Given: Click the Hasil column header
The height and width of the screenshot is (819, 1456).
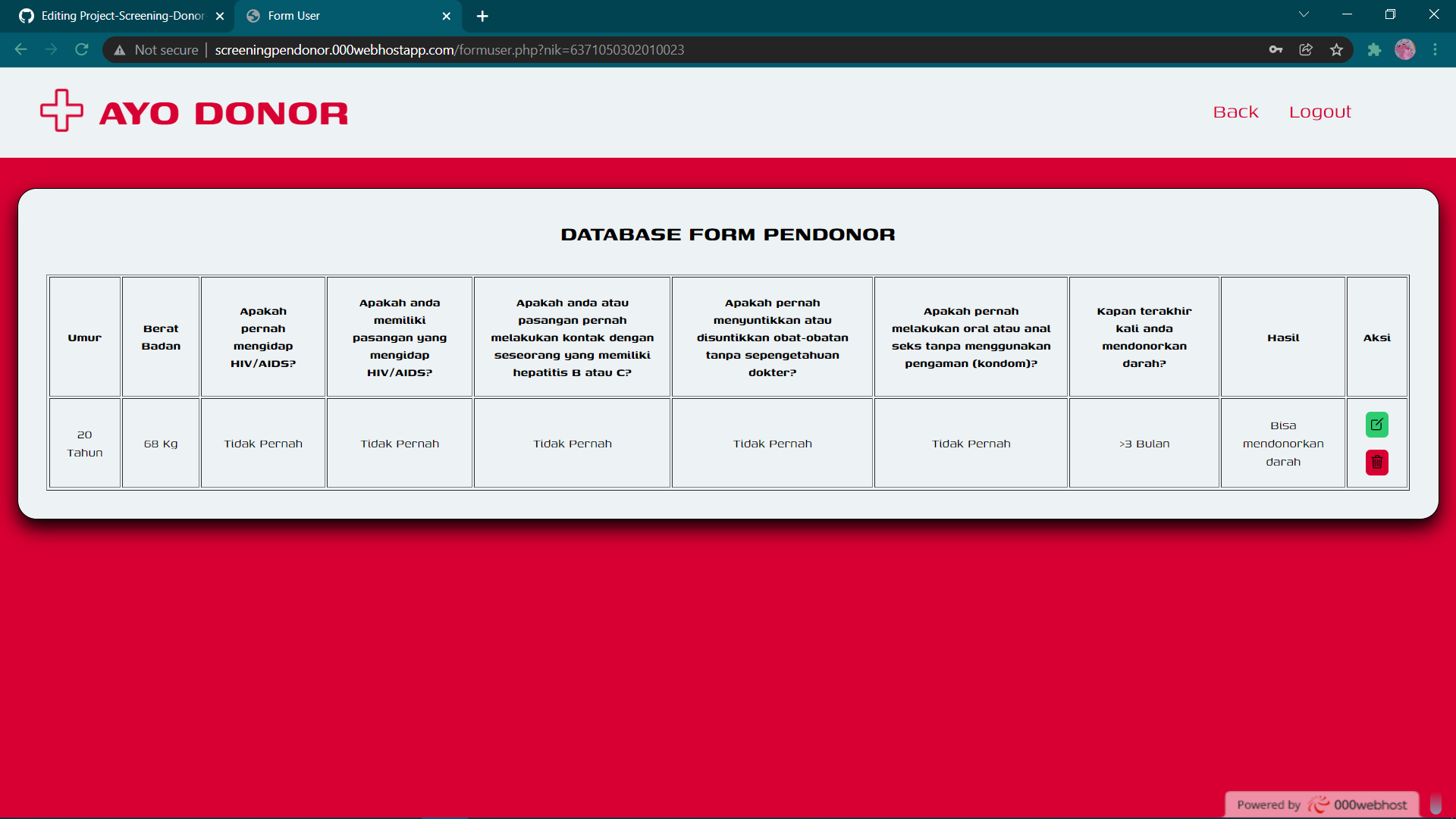Looking at the screenshot, I should [x=1283, y=337].
